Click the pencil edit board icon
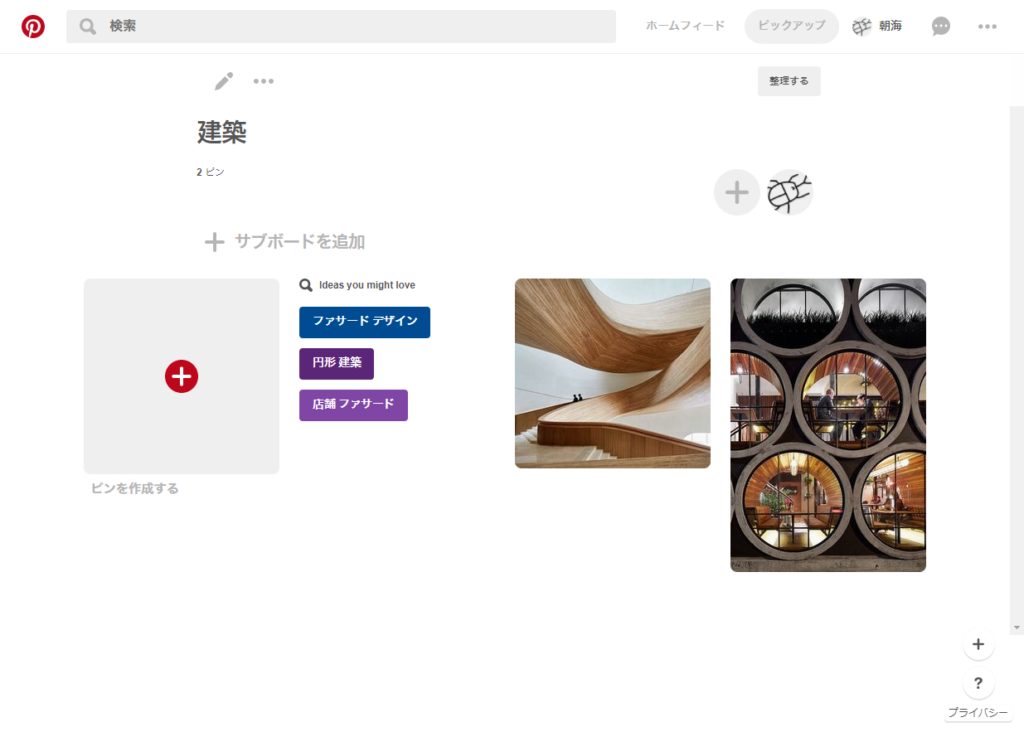This screenshot has width=1024, height=732. pyautogui.click(x=224, y=81)
